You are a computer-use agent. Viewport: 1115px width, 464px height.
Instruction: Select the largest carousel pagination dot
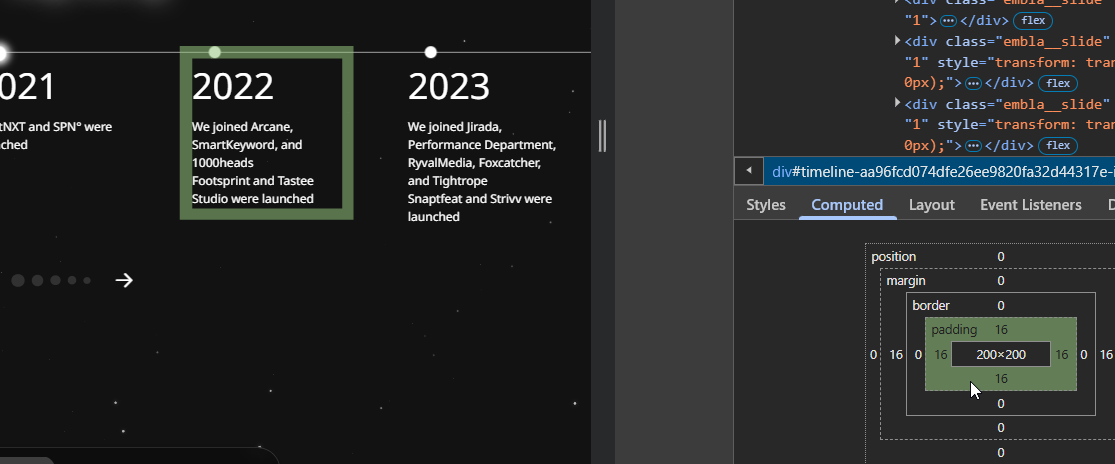18,281
